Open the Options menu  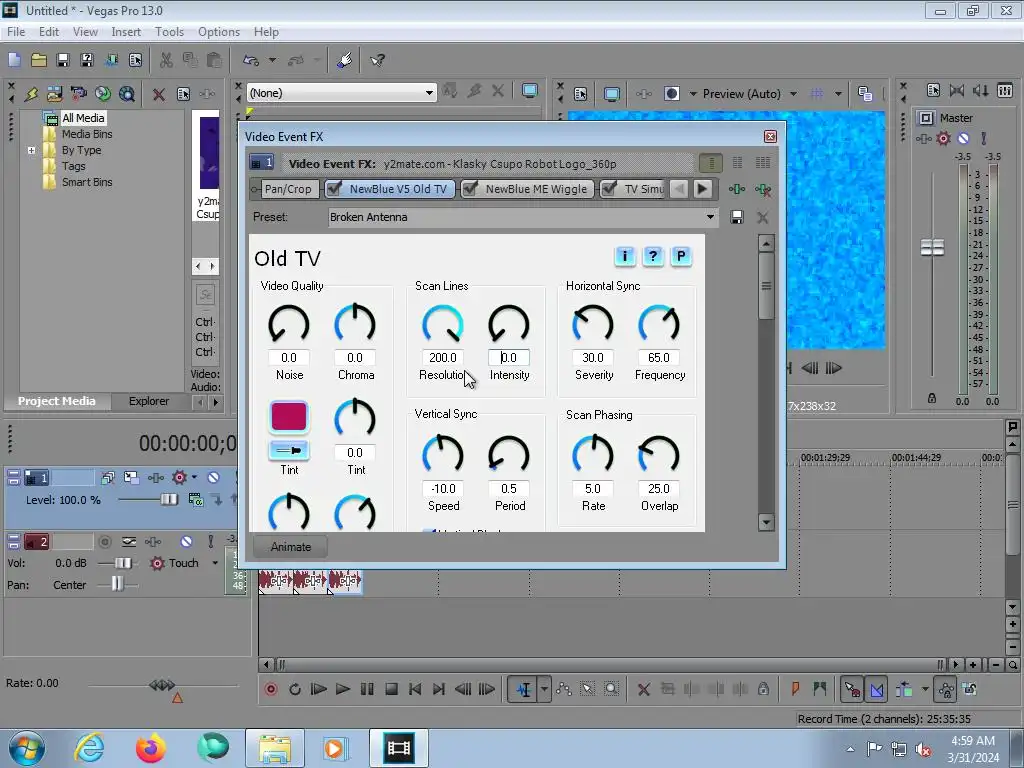point(219,32)
